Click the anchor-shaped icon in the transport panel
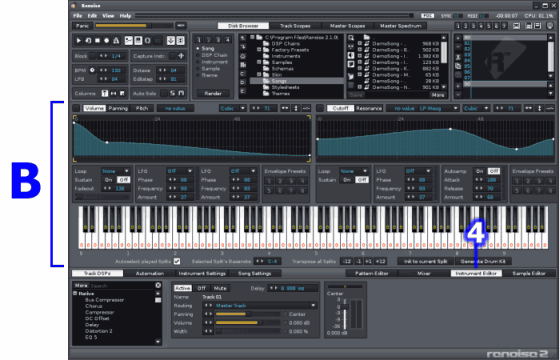Screen dimensions: 560x360 [x=171, y=40]
